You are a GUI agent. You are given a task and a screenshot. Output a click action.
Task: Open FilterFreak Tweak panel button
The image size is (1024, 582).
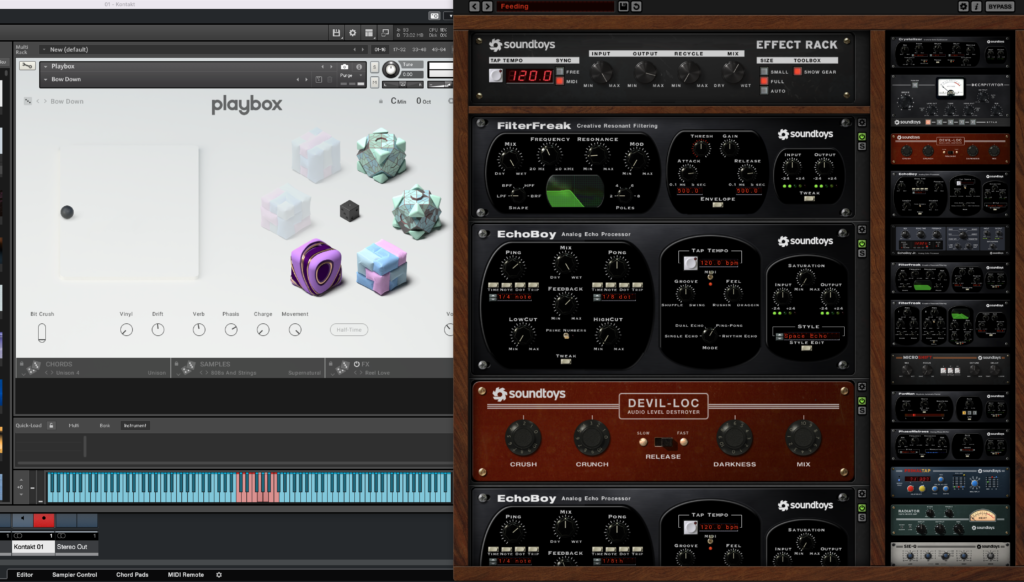(x=809, y=199)
